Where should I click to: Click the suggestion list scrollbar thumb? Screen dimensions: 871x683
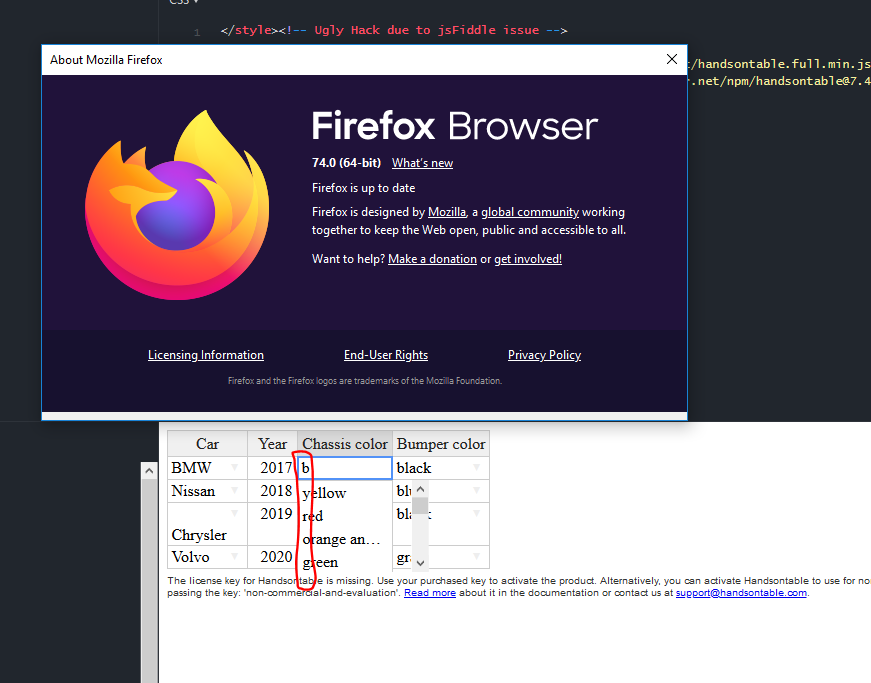coord(421,506)
